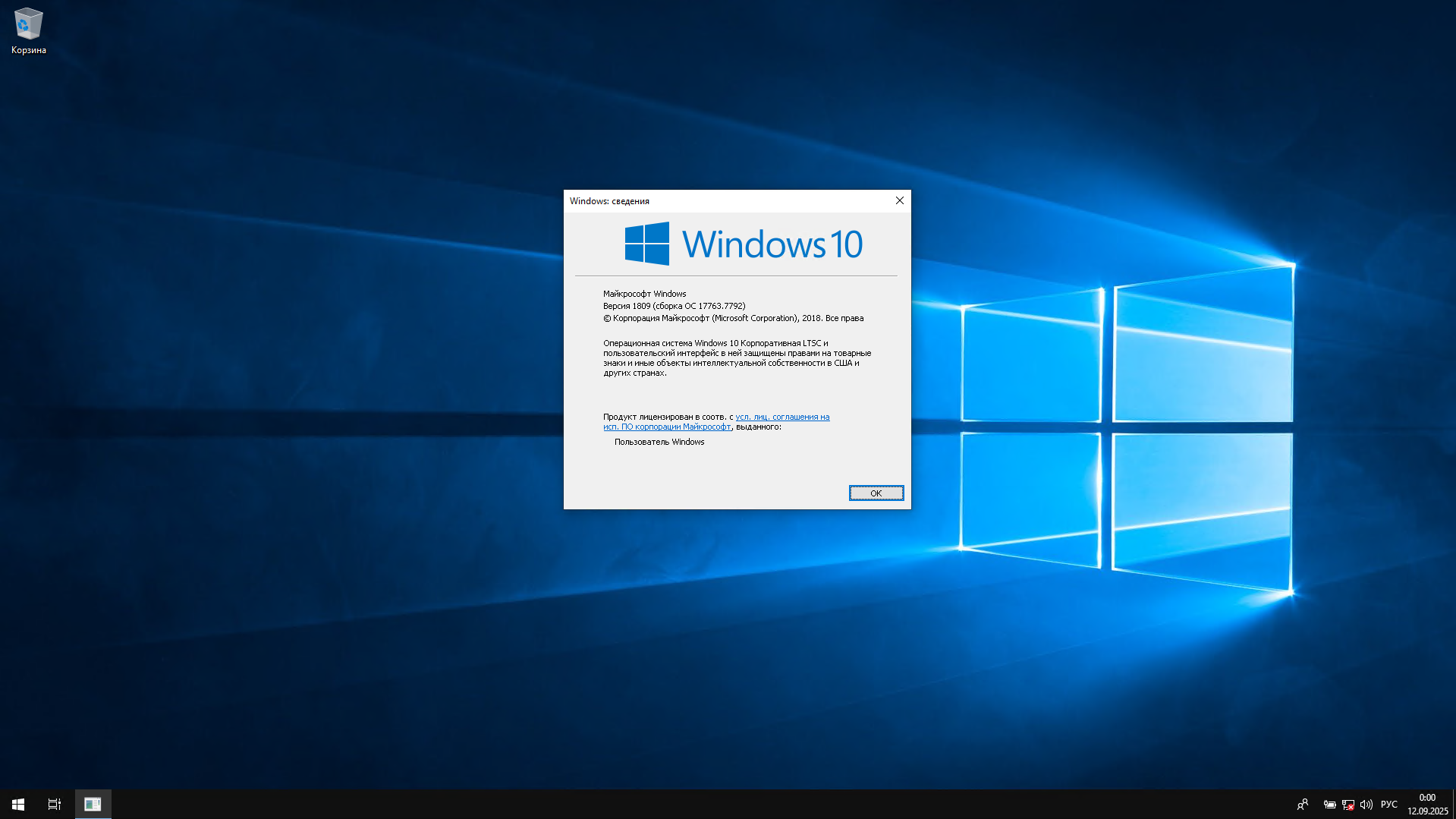Switch input language via РУС indicator
The width and height of the screenshot is (1456, 819).
(1388, 805)
